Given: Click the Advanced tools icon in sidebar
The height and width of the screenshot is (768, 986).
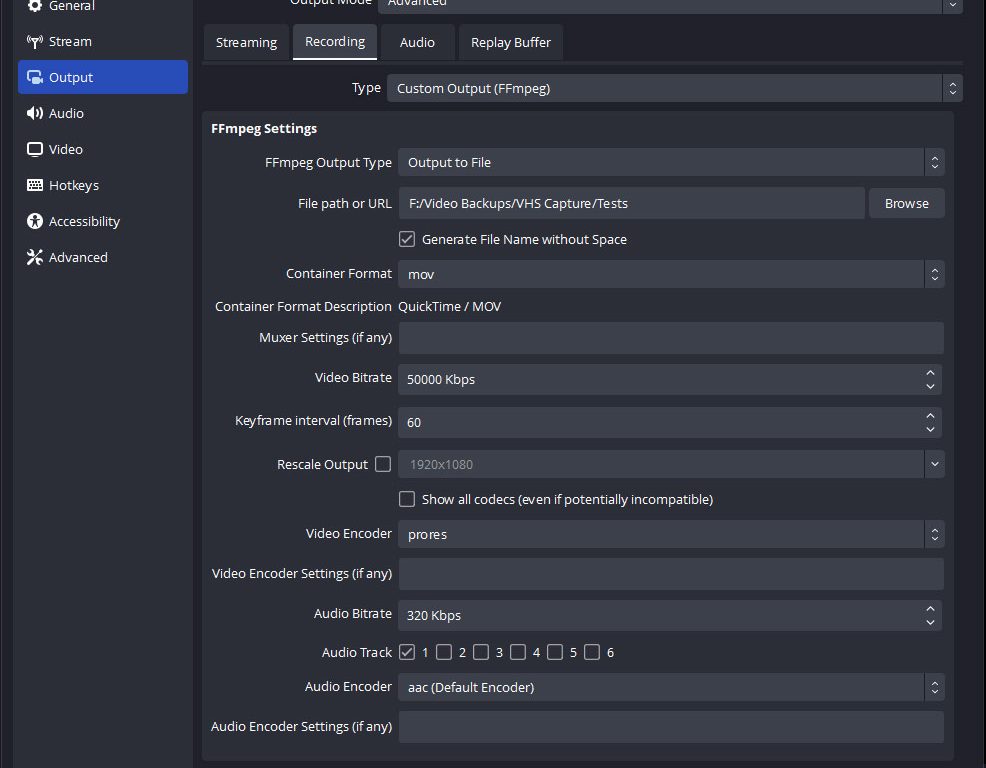Looking at the screenshot, I should pos(35,258).
